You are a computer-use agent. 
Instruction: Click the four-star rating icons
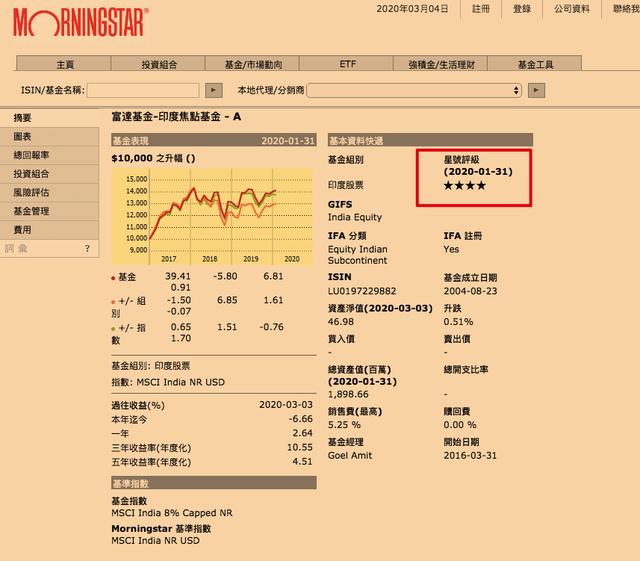pos(465,187)
